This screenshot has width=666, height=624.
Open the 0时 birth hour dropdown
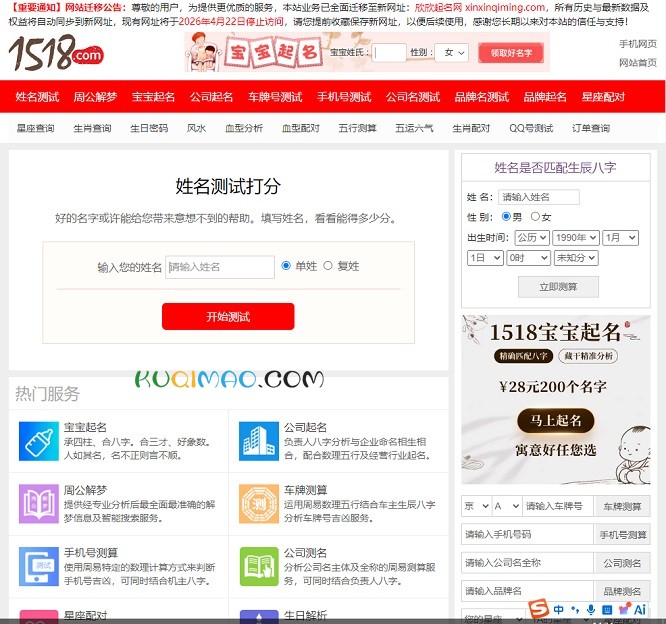[528, 258]
